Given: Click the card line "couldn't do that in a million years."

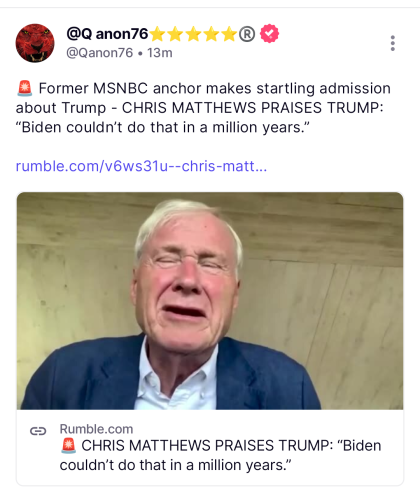Looking at the screenshot, I should pos(176,465).
